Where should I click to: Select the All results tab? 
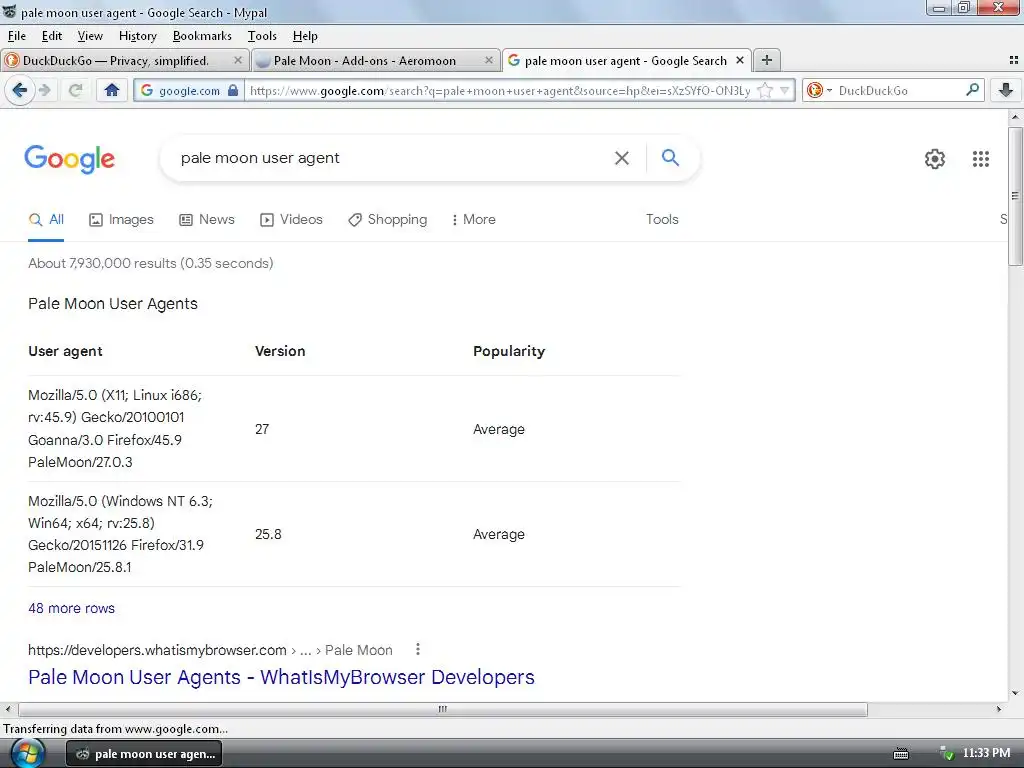46,219
